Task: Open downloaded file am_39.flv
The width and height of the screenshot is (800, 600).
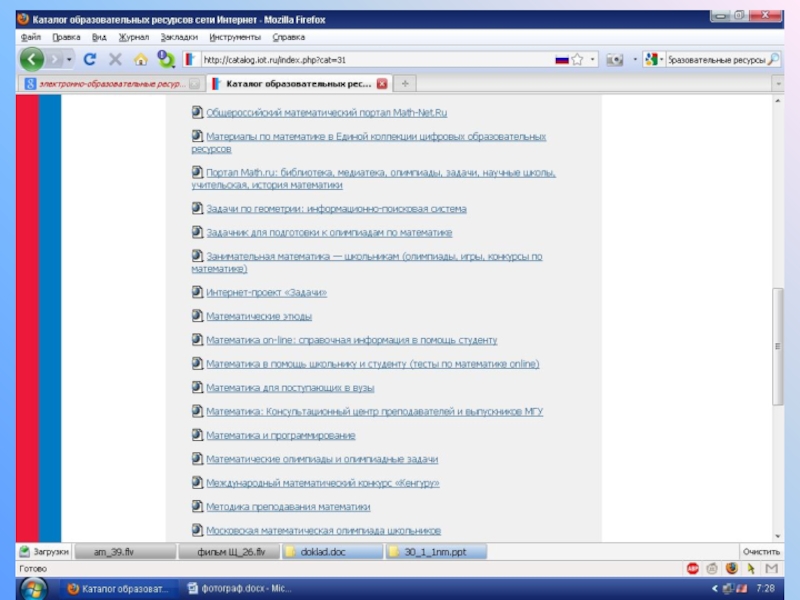Action: pos(126,552)
